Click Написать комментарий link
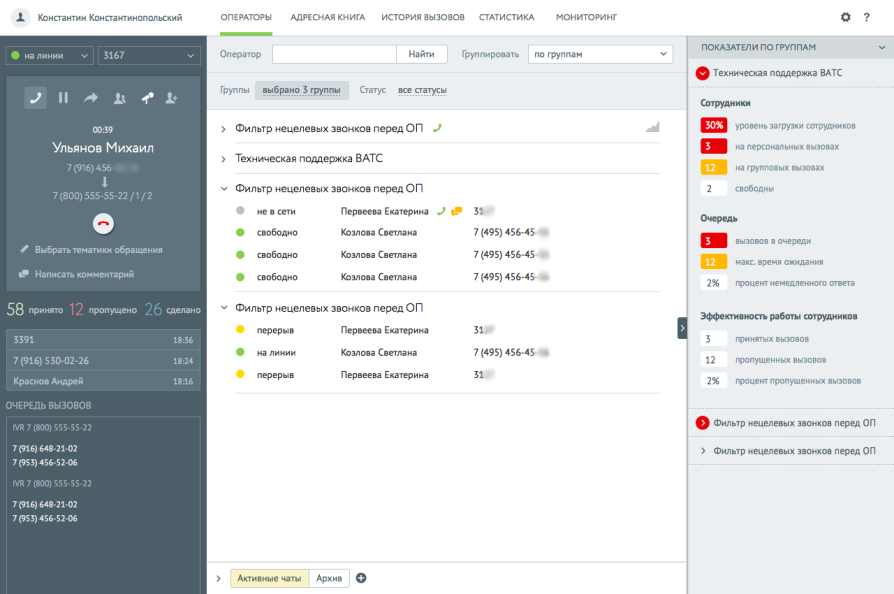Screen dimensions: 894x594 (84, 274)
